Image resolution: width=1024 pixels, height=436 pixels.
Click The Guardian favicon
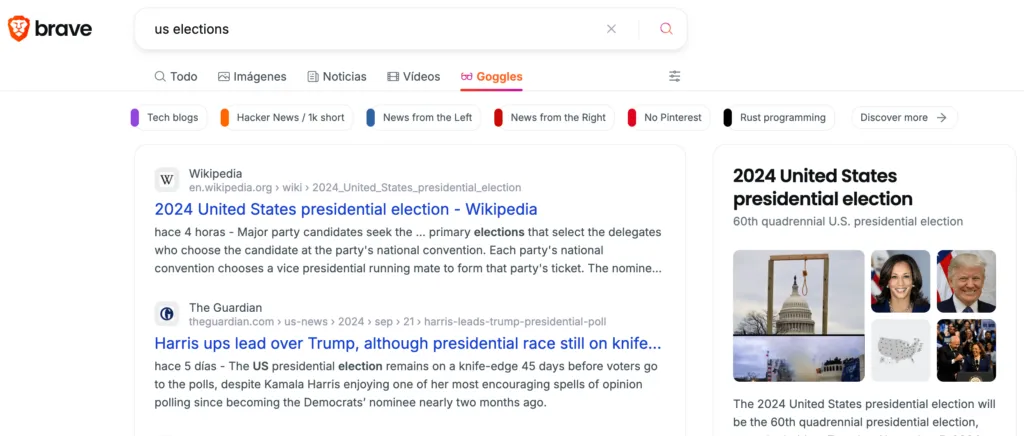167,314
